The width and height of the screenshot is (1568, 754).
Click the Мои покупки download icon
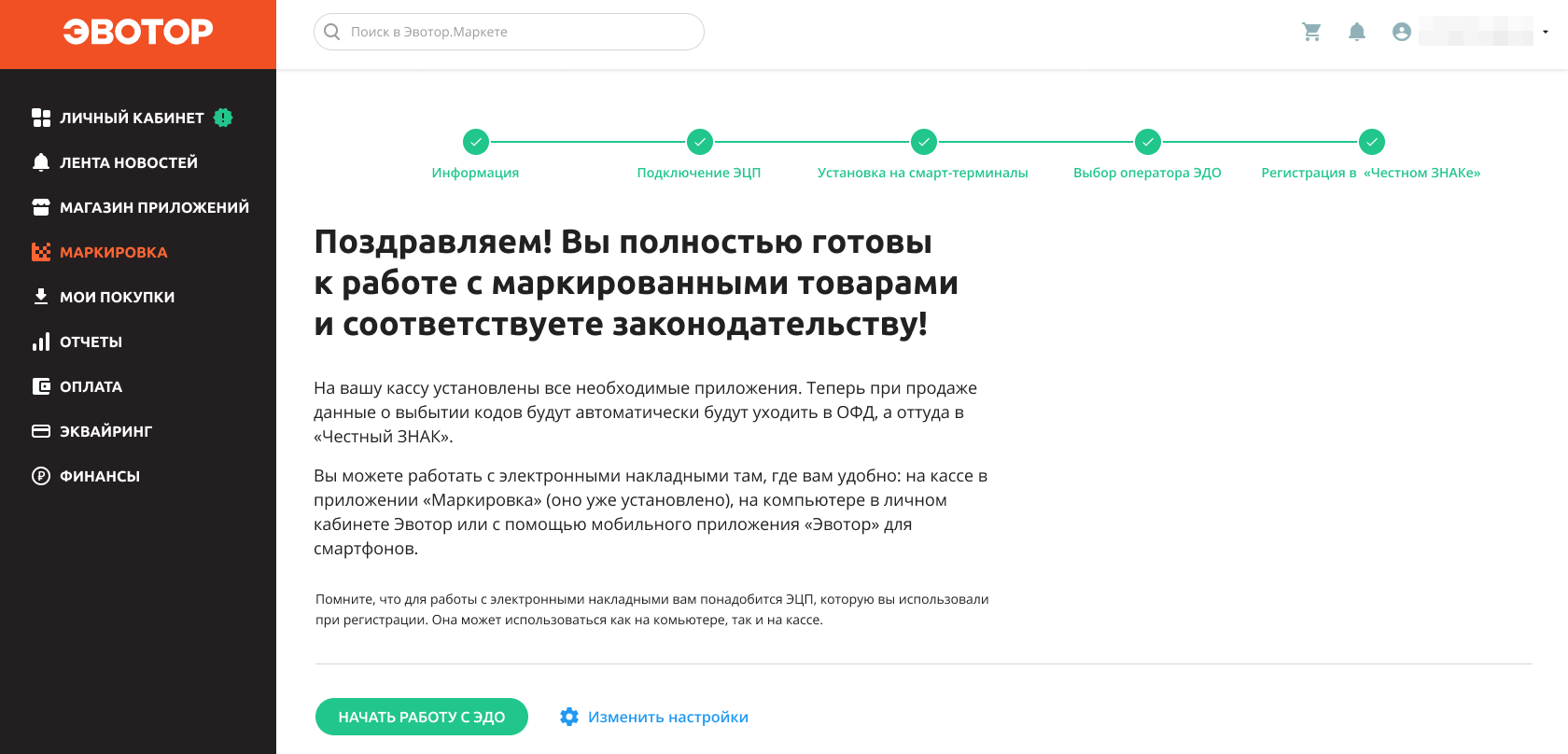click(x=41, y=297)
